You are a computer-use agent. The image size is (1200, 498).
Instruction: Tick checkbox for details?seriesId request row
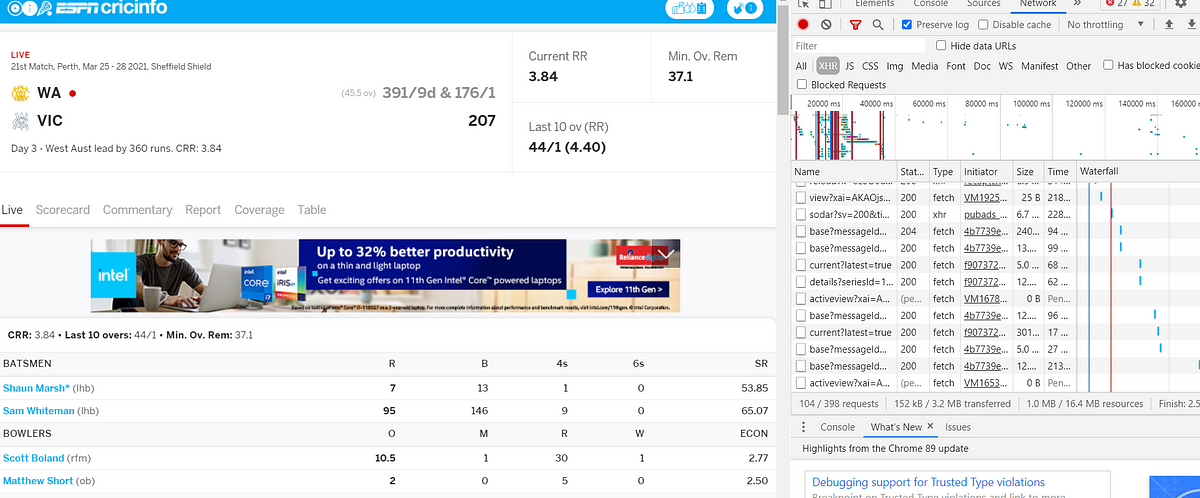(801, 282)
